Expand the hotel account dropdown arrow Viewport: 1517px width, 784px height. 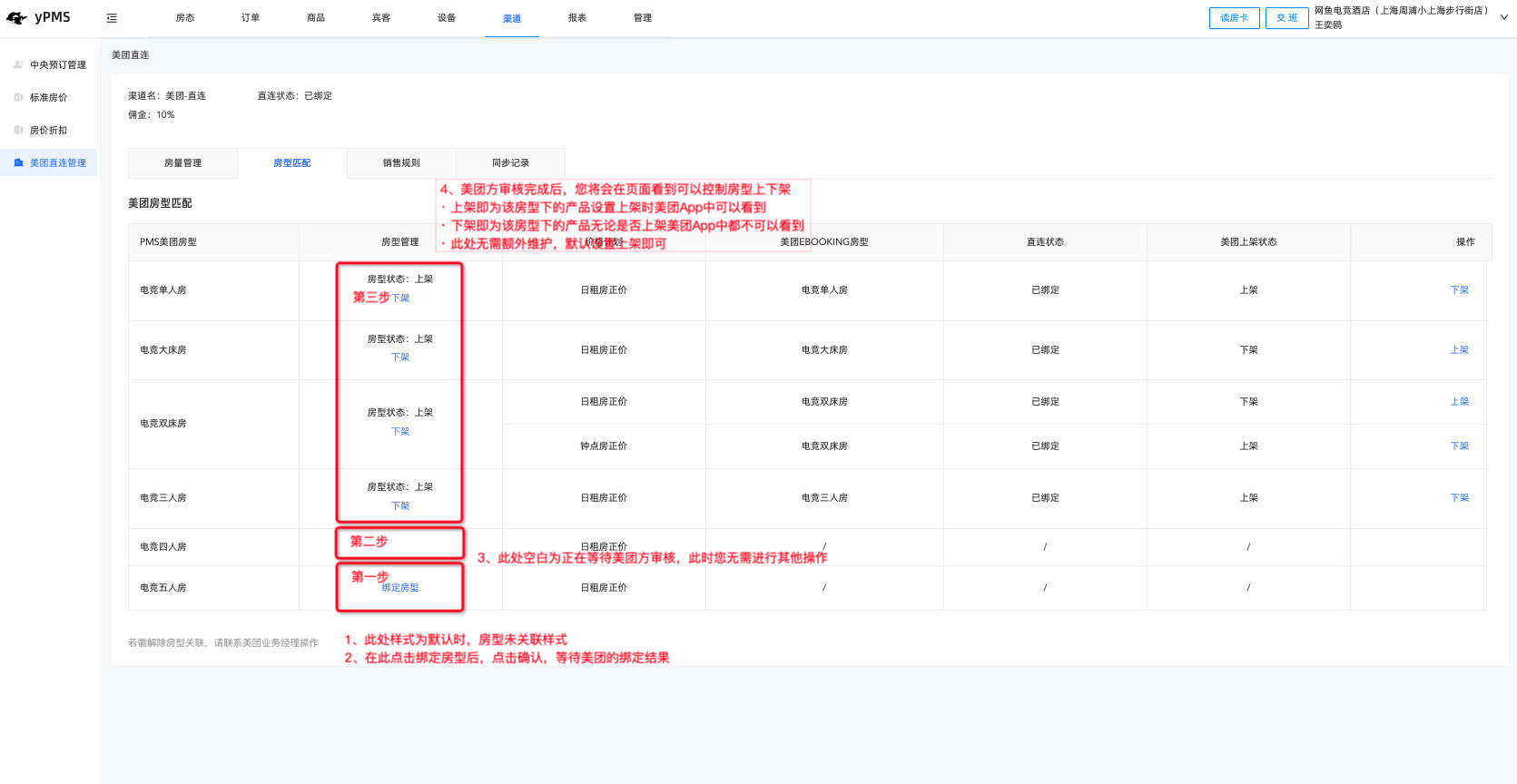1503,17
